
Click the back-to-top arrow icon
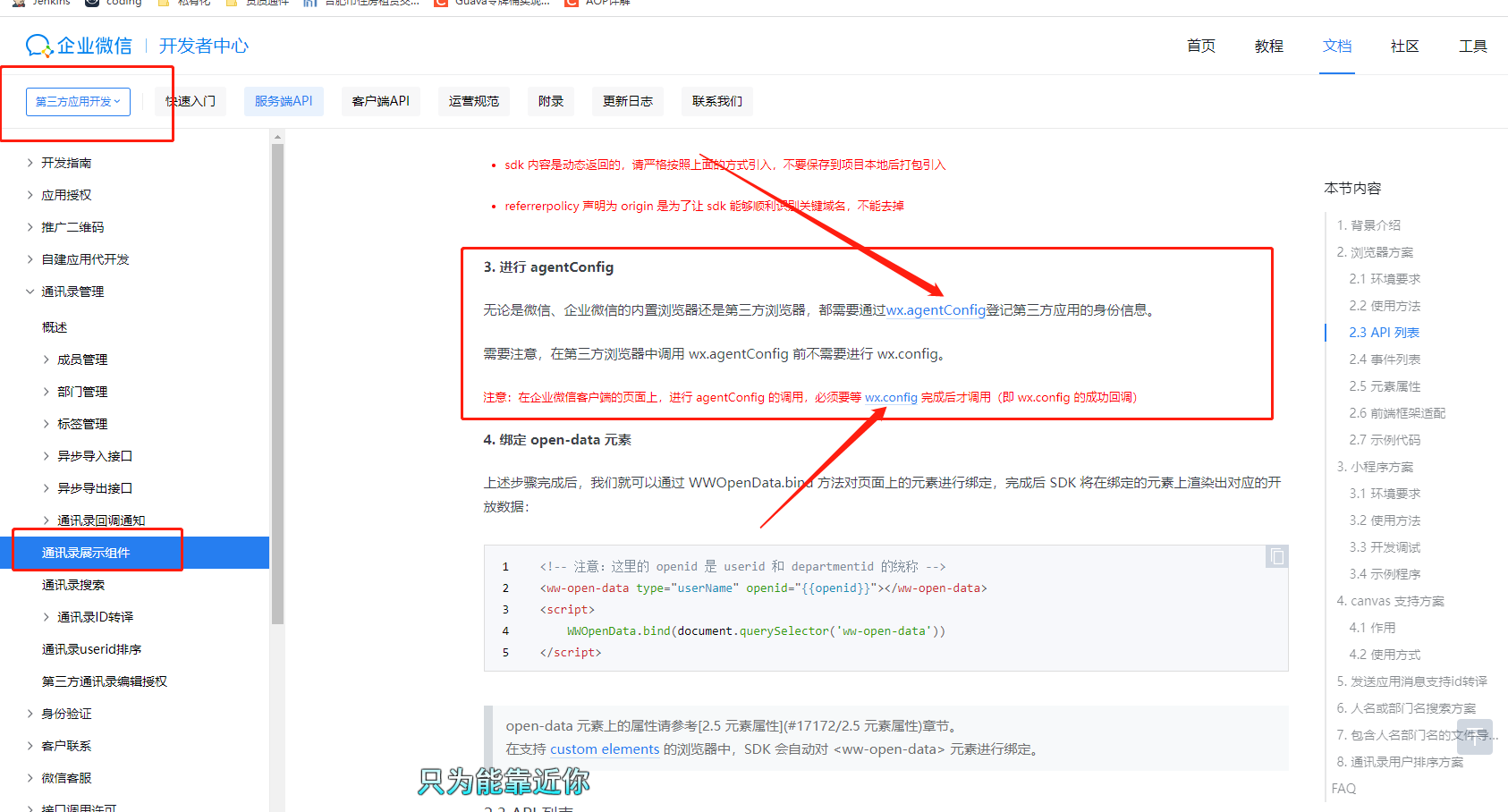[1474, 738]
